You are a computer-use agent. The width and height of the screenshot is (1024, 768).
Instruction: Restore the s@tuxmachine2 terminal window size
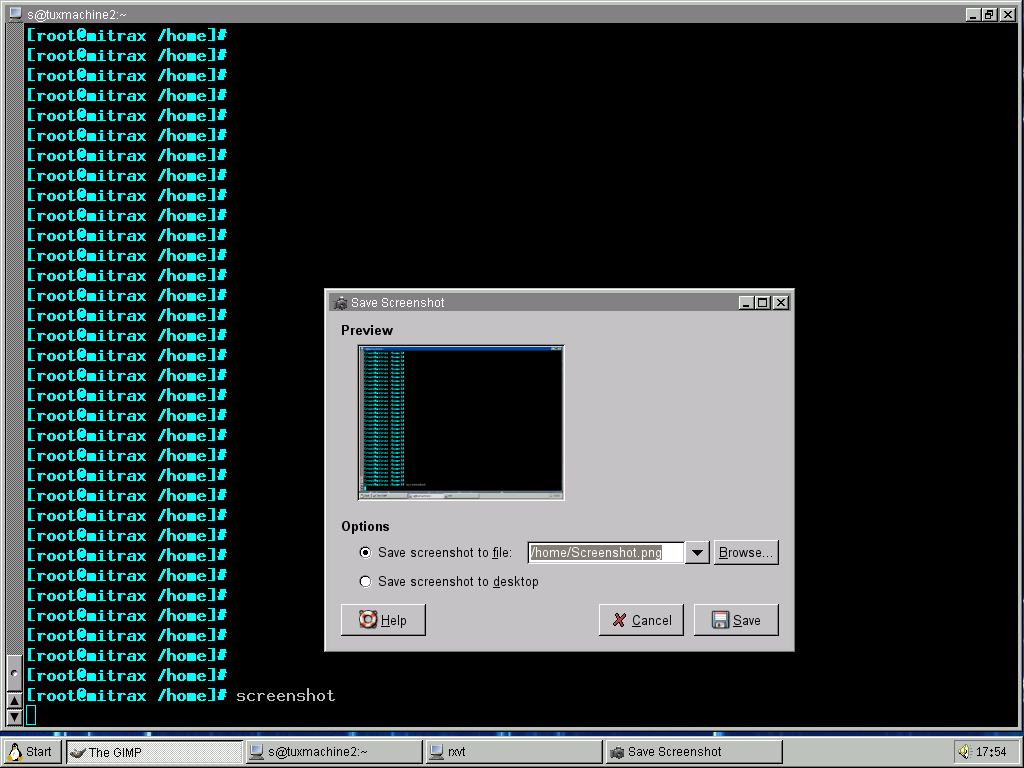pyautogui.click(x=989, y=14)
